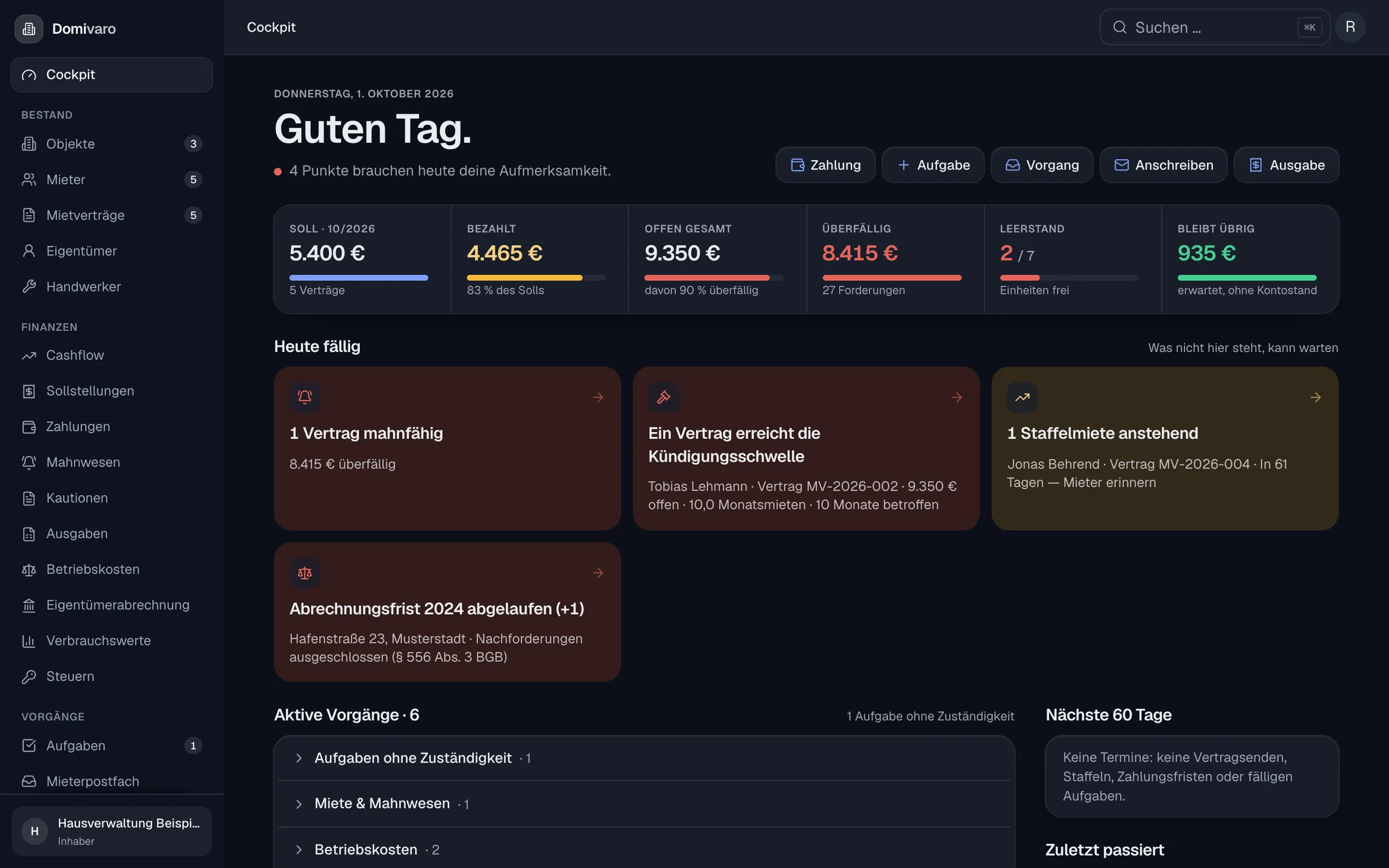Image resolution: width=1389 pixels, height=868 pixels.
Task: Click the Bezahlt progress bar
Action: 535,278
